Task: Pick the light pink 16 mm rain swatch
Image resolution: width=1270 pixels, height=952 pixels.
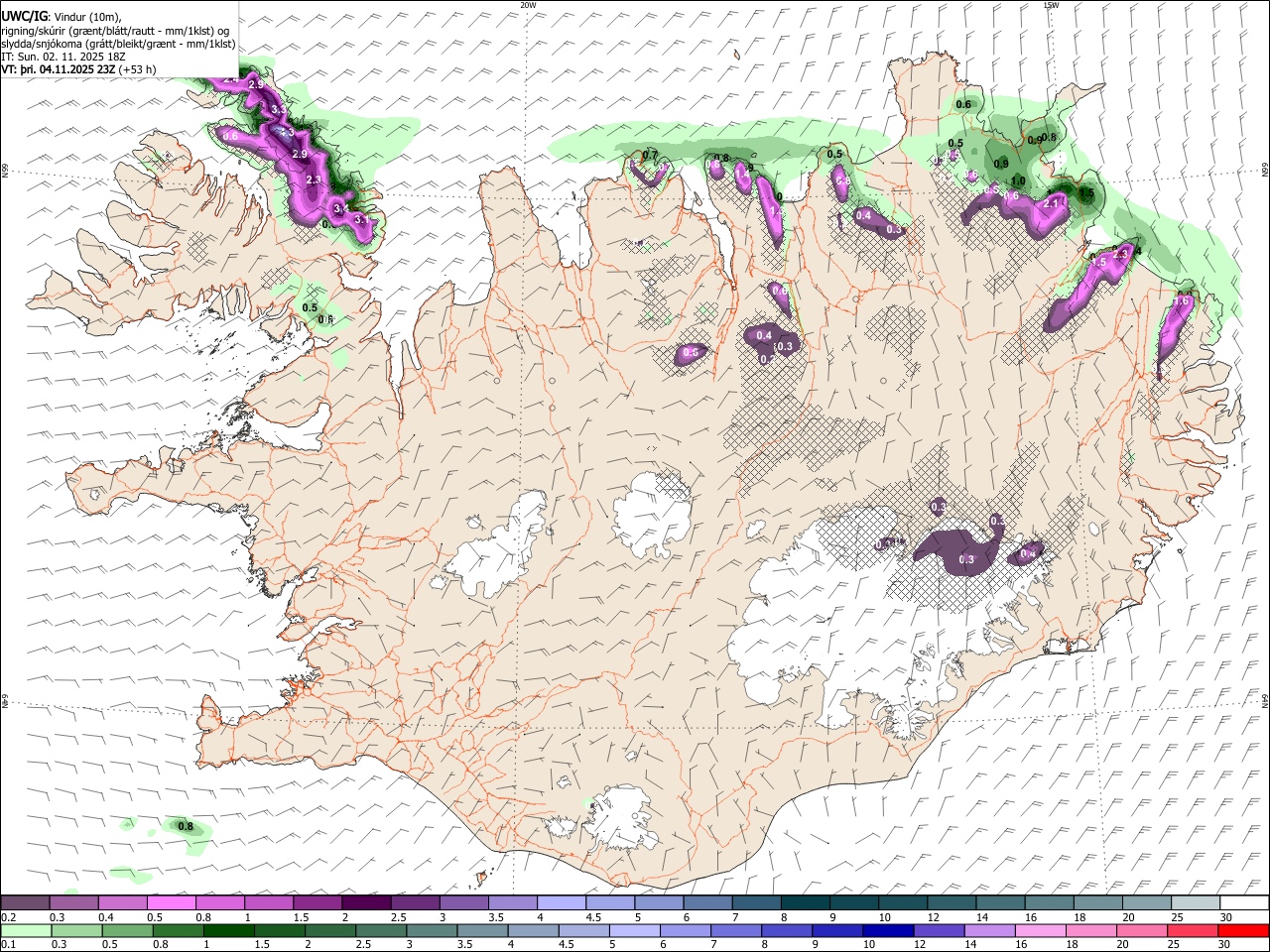Action: click(x=1041, y=930)
